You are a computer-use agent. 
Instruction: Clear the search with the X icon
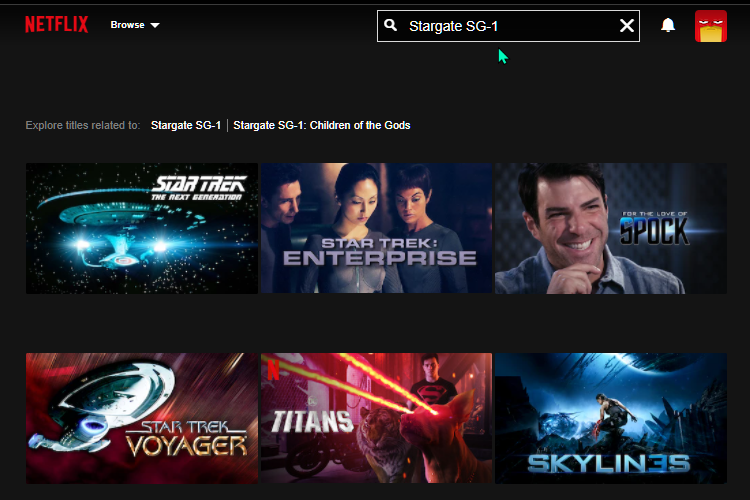627,26
